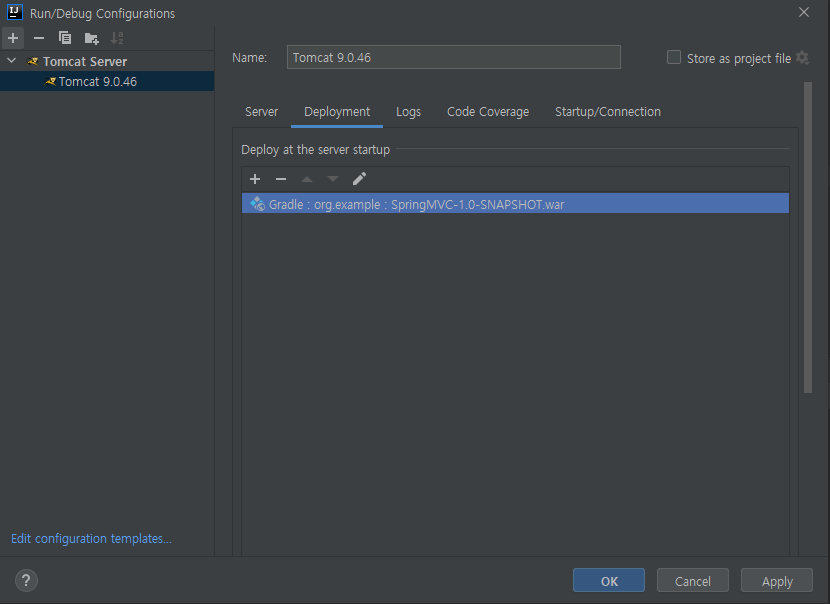Open the Logs tab
This screenshot has width=830, height=604.
coord(408,112)
